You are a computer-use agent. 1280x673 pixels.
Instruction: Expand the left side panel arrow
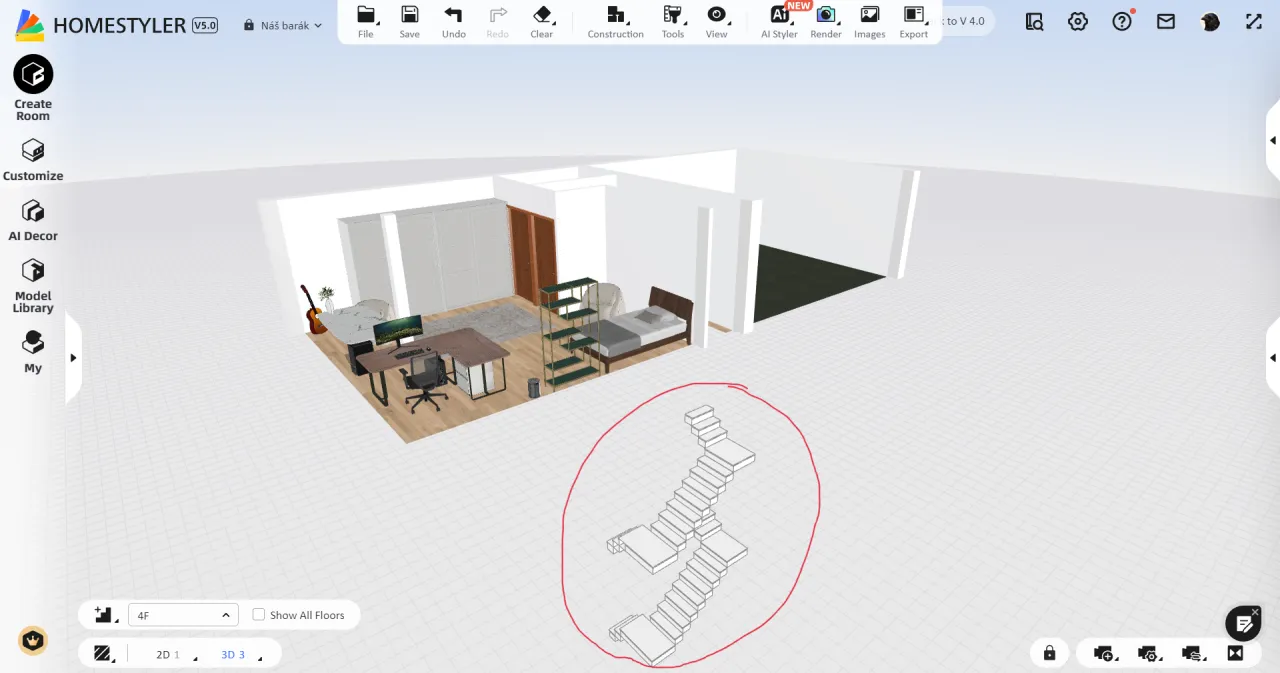point(73,358)
